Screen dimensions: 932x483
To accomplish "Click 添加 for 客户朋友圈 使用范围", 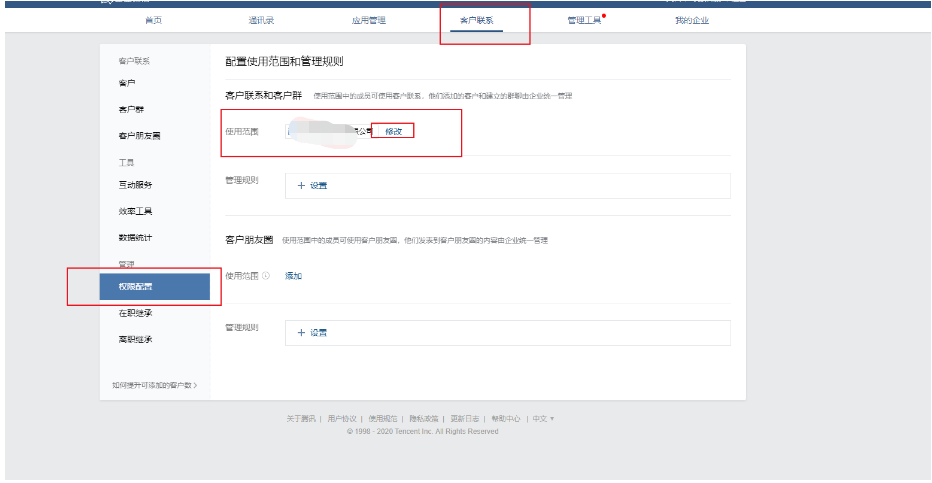I will click(x=294, y=276).
